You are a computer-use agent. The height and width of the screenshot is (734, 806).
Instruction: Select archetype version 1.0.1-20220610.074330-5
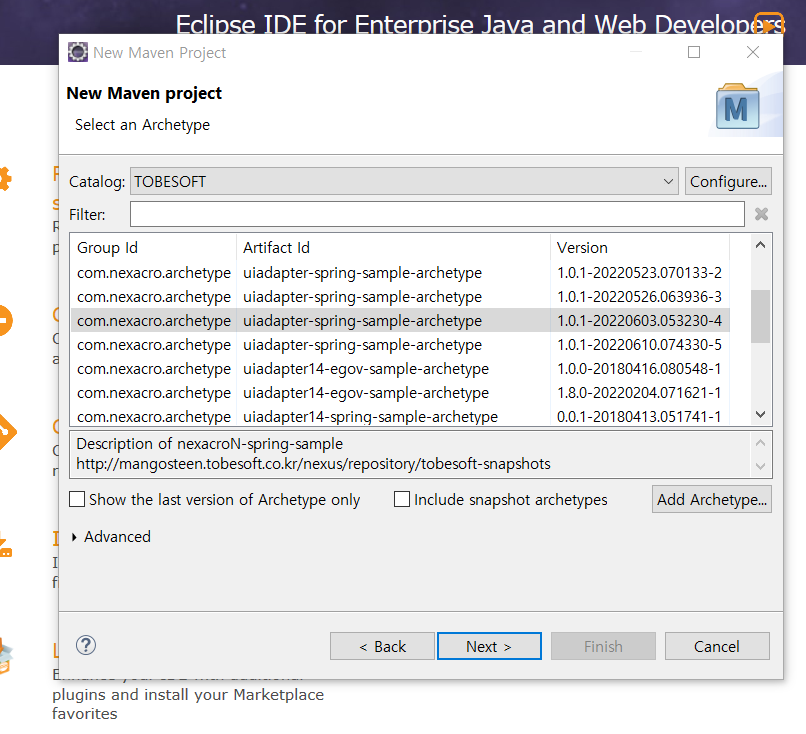point(400,345)
